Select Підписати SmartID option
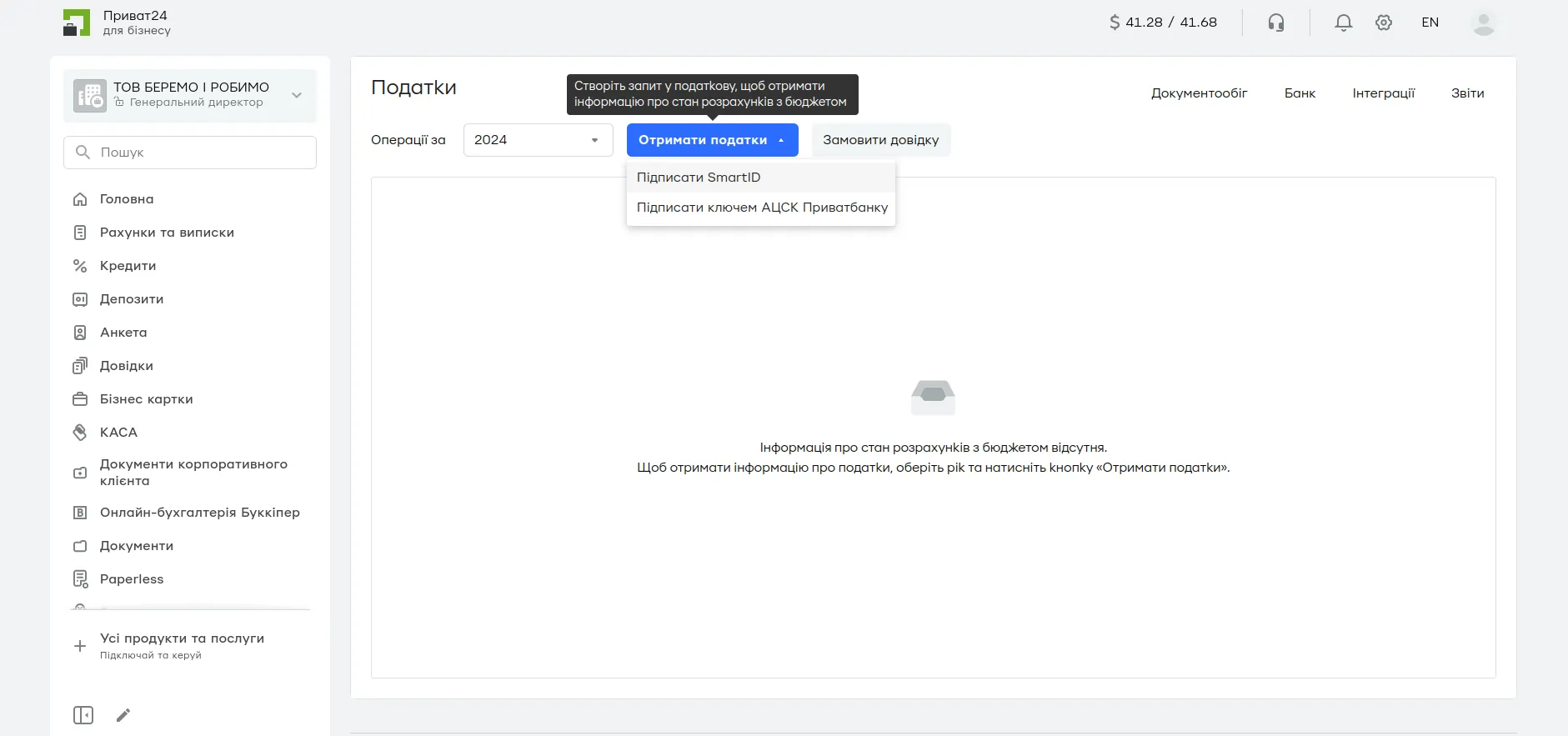 (x=699, y=178)
